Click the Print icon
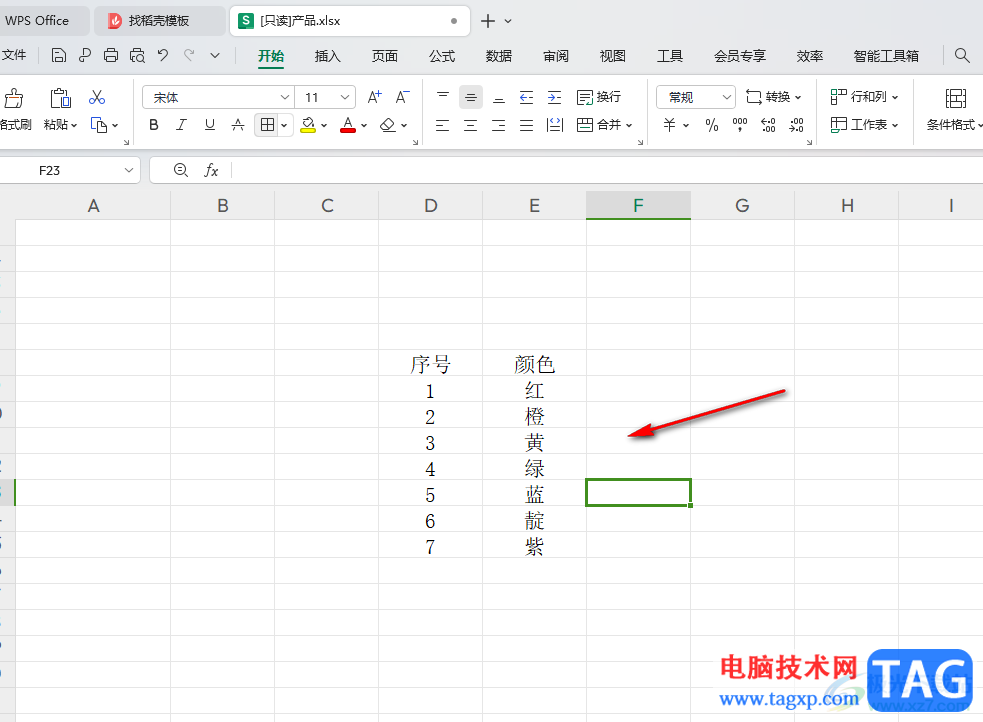Viewport: 983px width, 722px height. 111,56
